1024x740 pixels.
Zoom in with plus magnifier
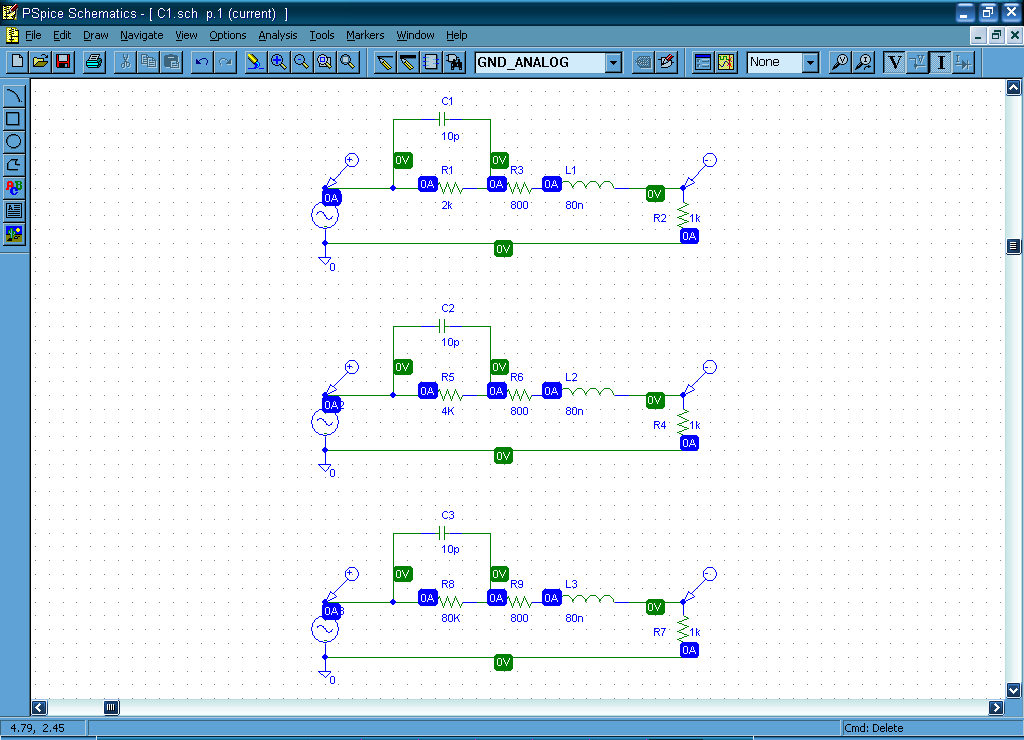click(279, 62)
